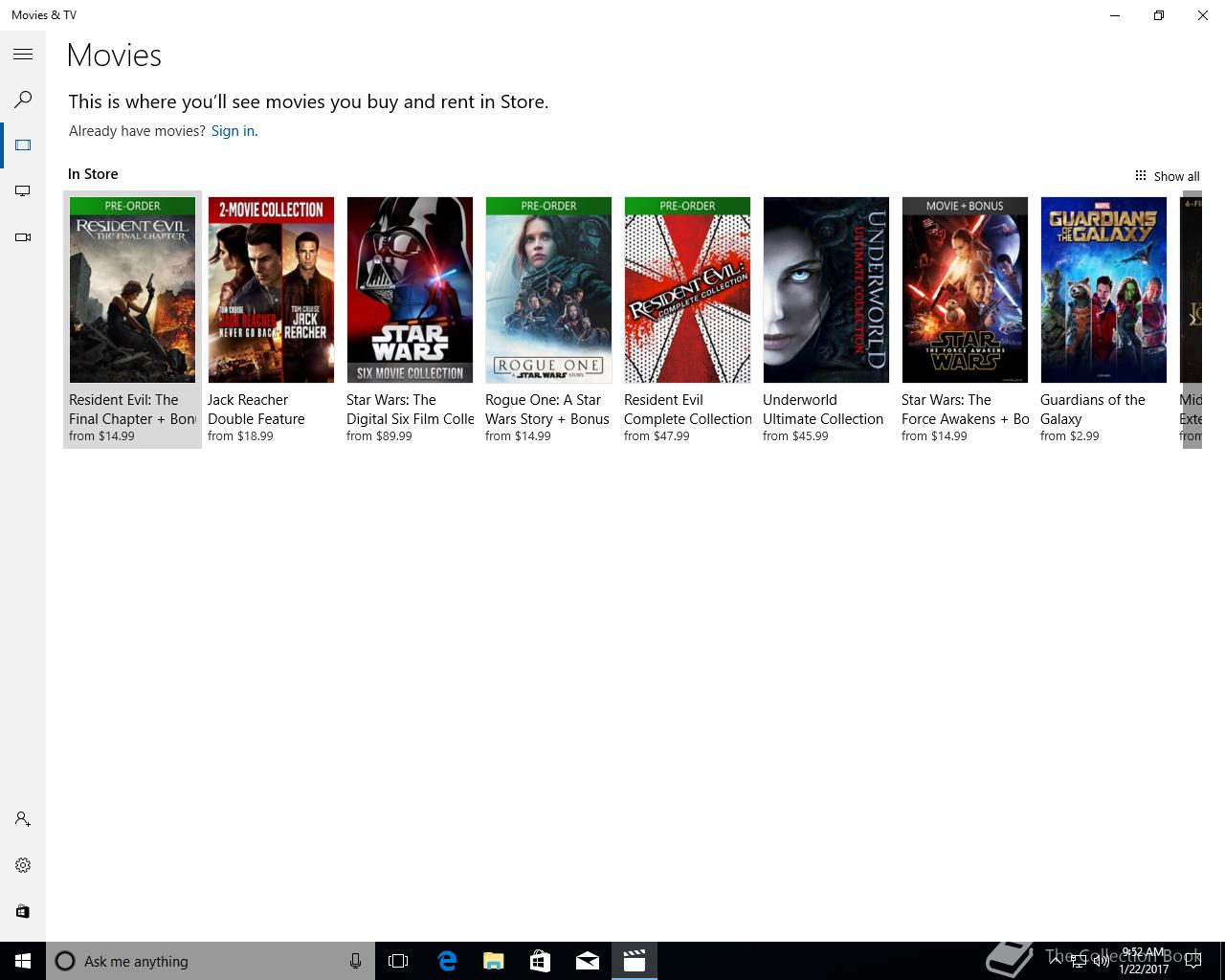Click the 'Jack Reacher Double Feature' title text

[x=256, y=410]
